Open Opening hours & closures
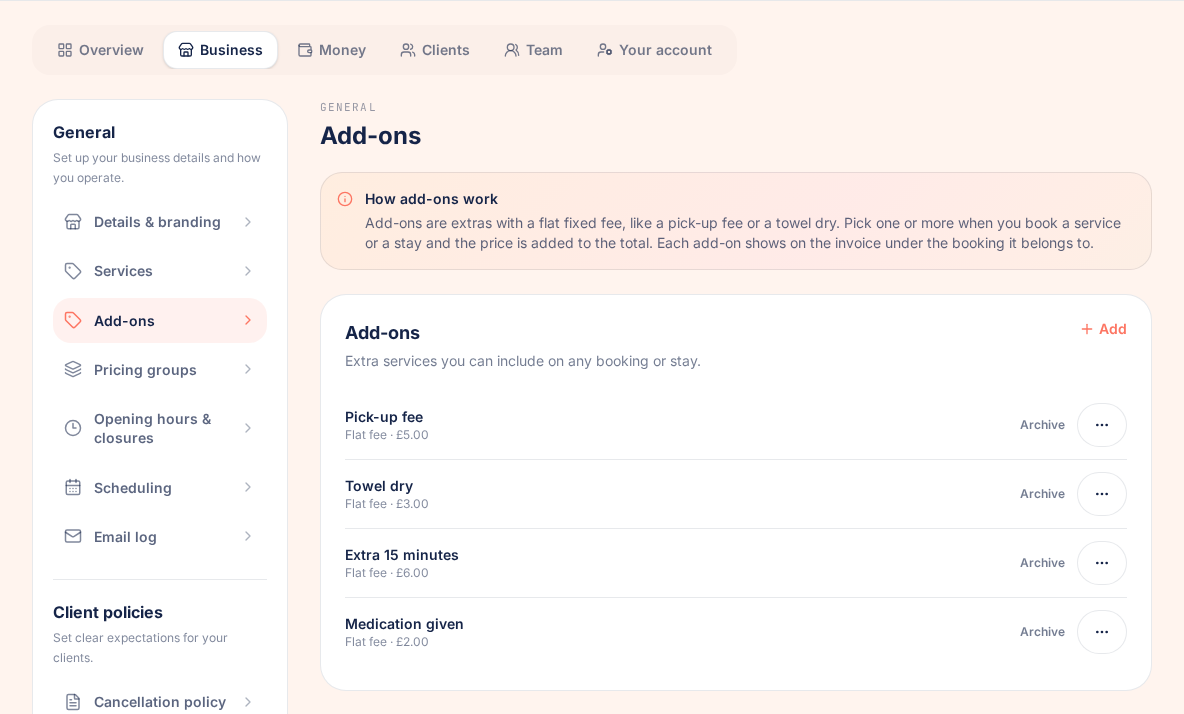1184x714 pixels. [160, 428]
